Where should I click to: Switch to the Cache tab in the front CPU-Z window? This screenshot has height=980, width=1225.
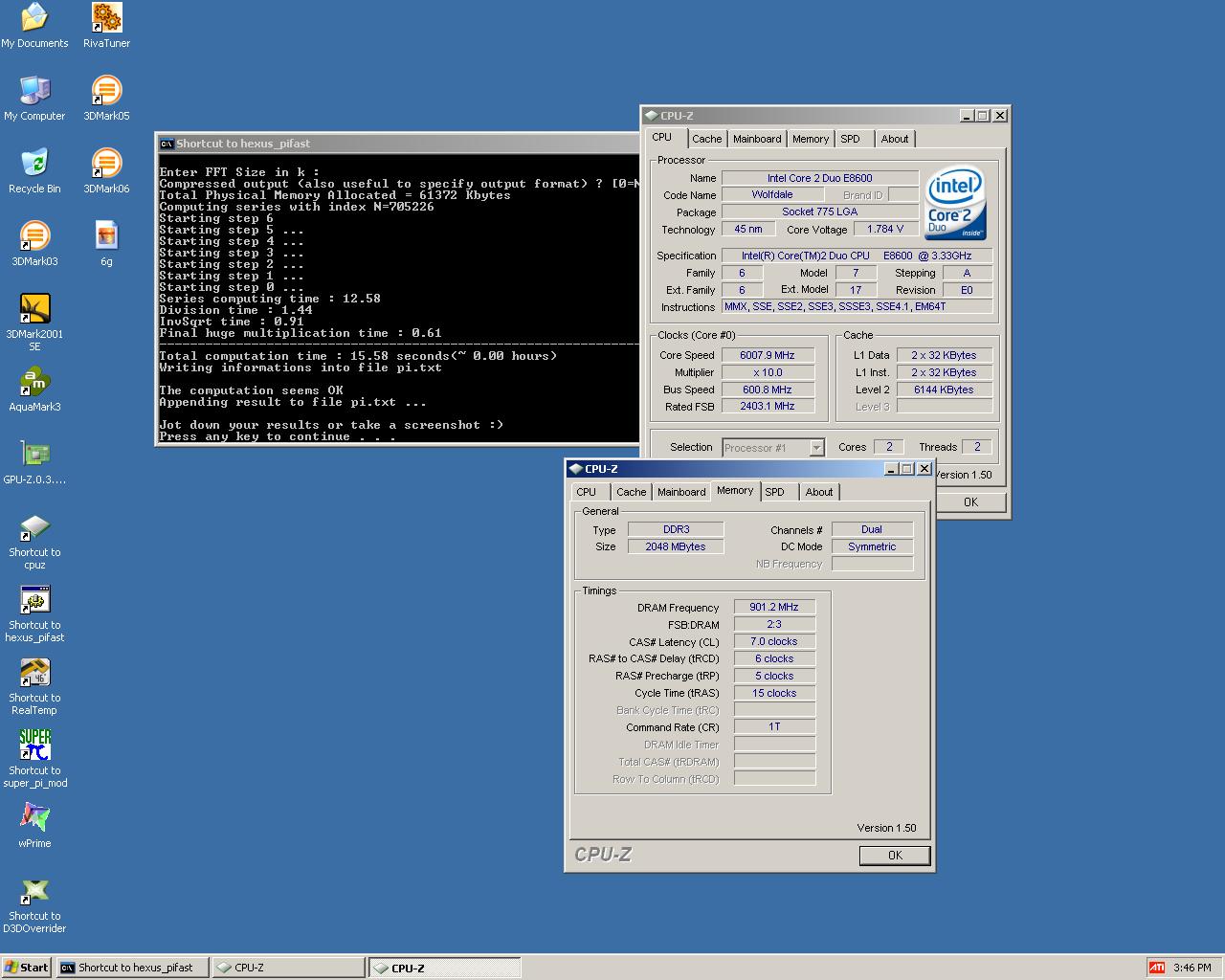(x=631, y=492)
